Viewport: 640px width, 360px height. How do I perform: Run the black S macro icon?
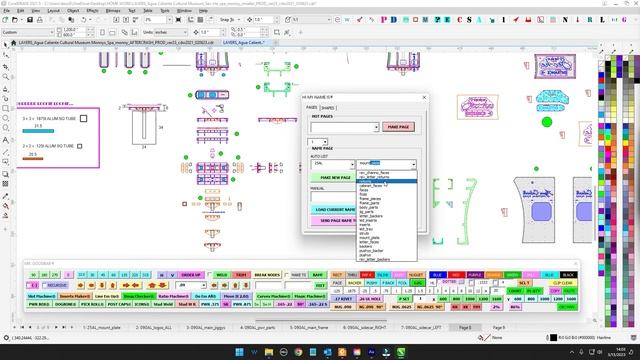click(x=469, y=20)
